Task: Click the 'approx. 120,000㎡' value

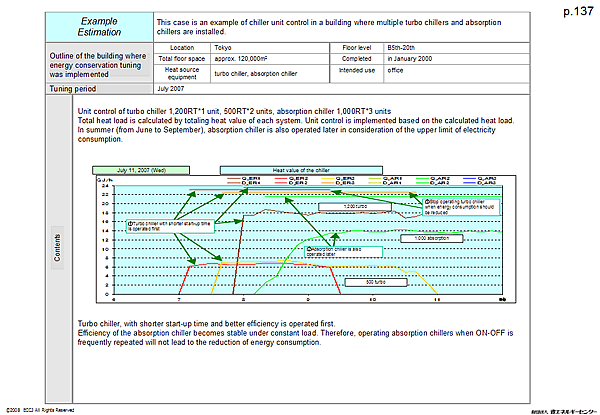Action: pos(241,59)
